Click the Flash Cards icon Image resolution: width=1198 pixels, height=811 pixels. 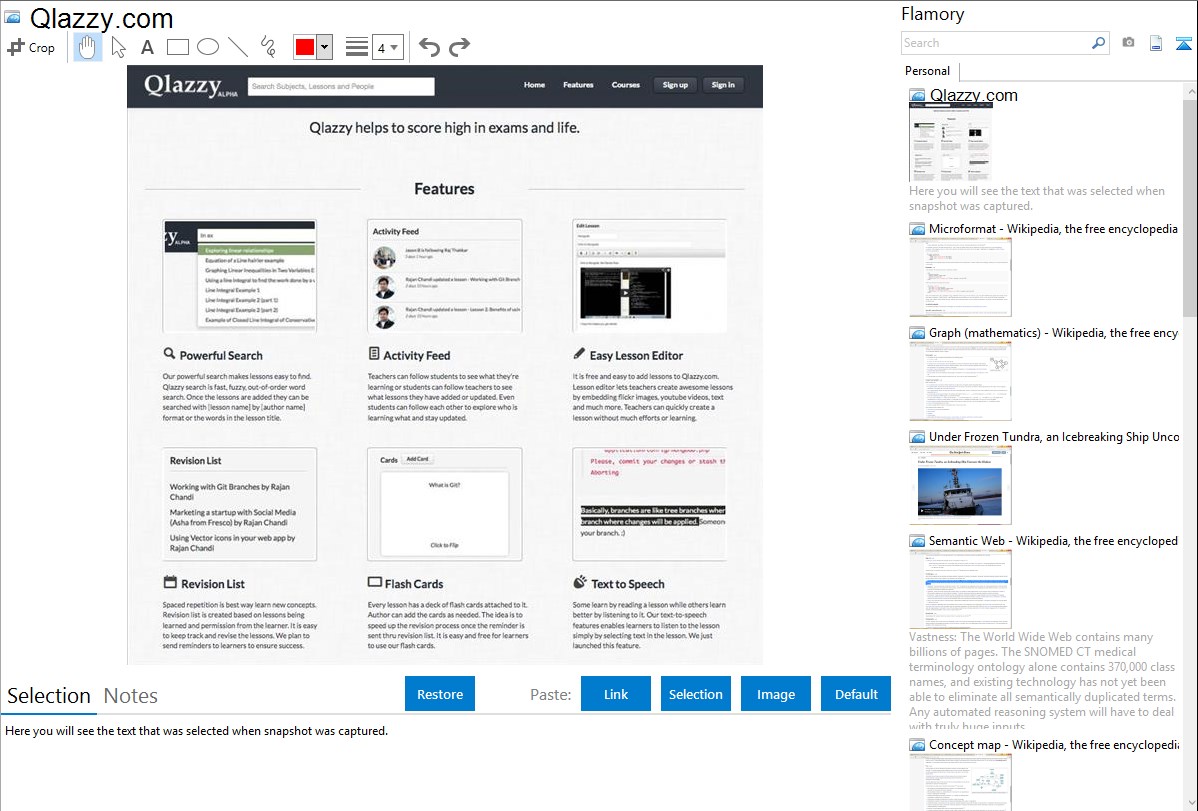(374, 582)
